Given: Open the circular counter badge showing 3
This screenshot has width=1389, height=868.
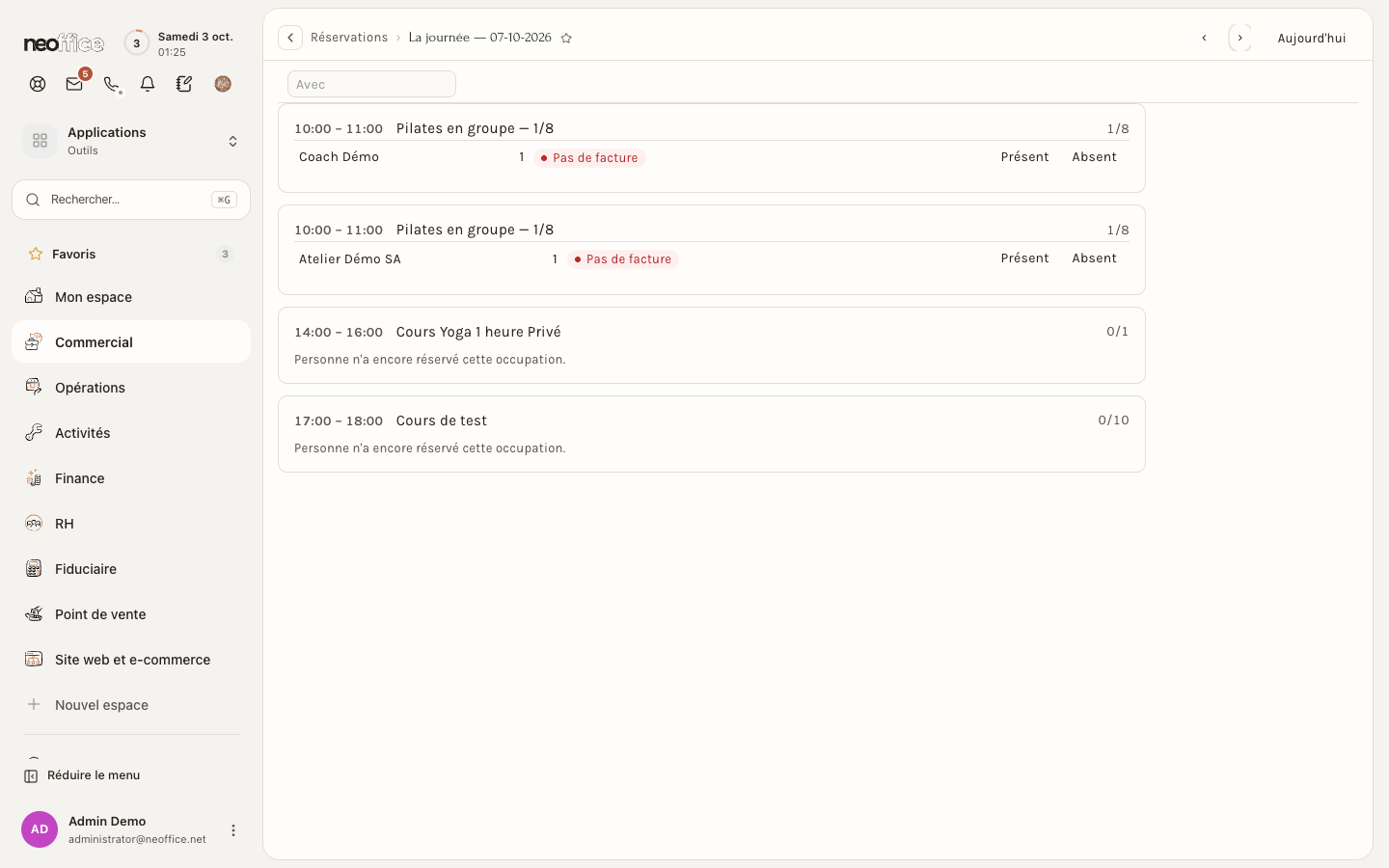Looking at the screenshot, I should pos(137,43).
